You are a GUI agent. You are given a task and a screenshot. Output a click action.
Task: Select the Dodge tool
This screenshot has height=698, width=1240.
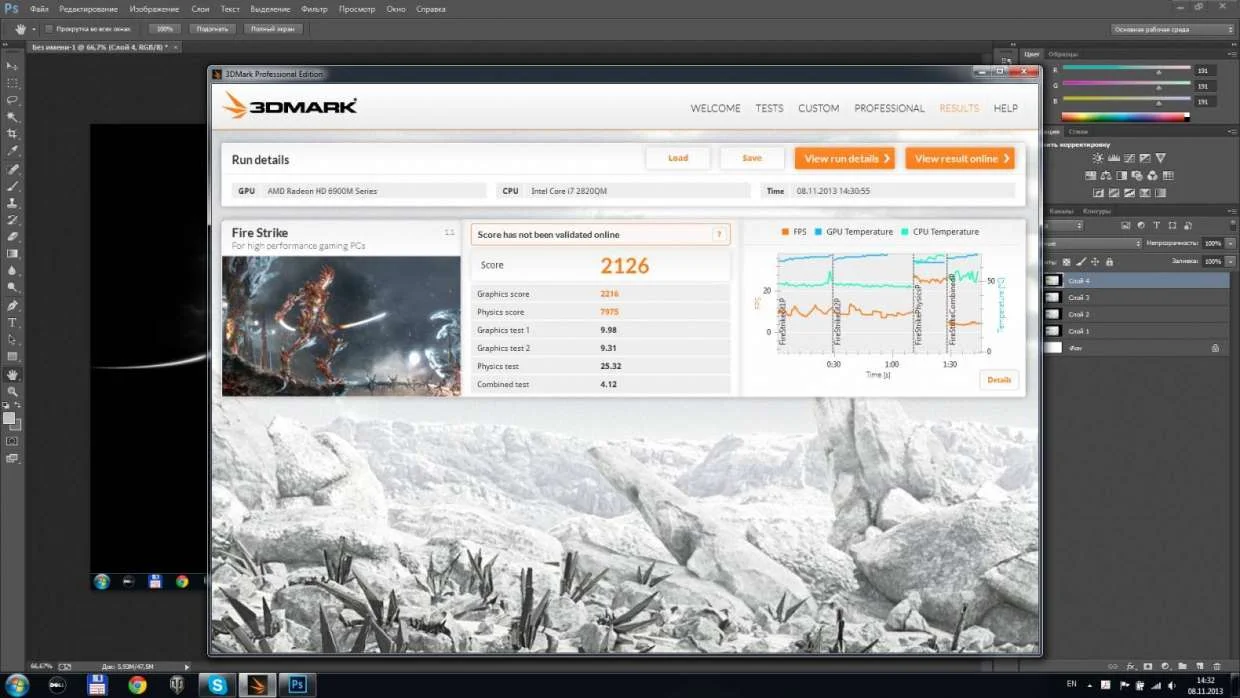(13, 288)
